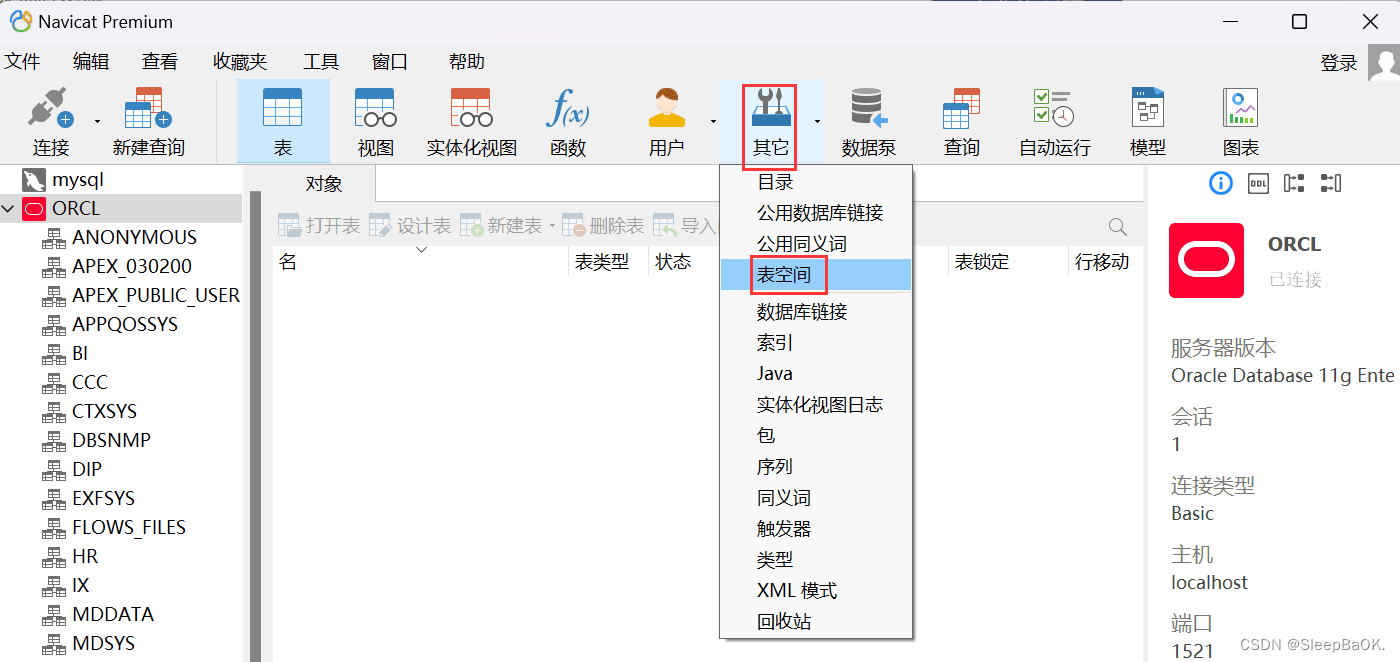Open the dropdown arrow next to 连接
Screen dimensions: 1400x662
[97, 122]
